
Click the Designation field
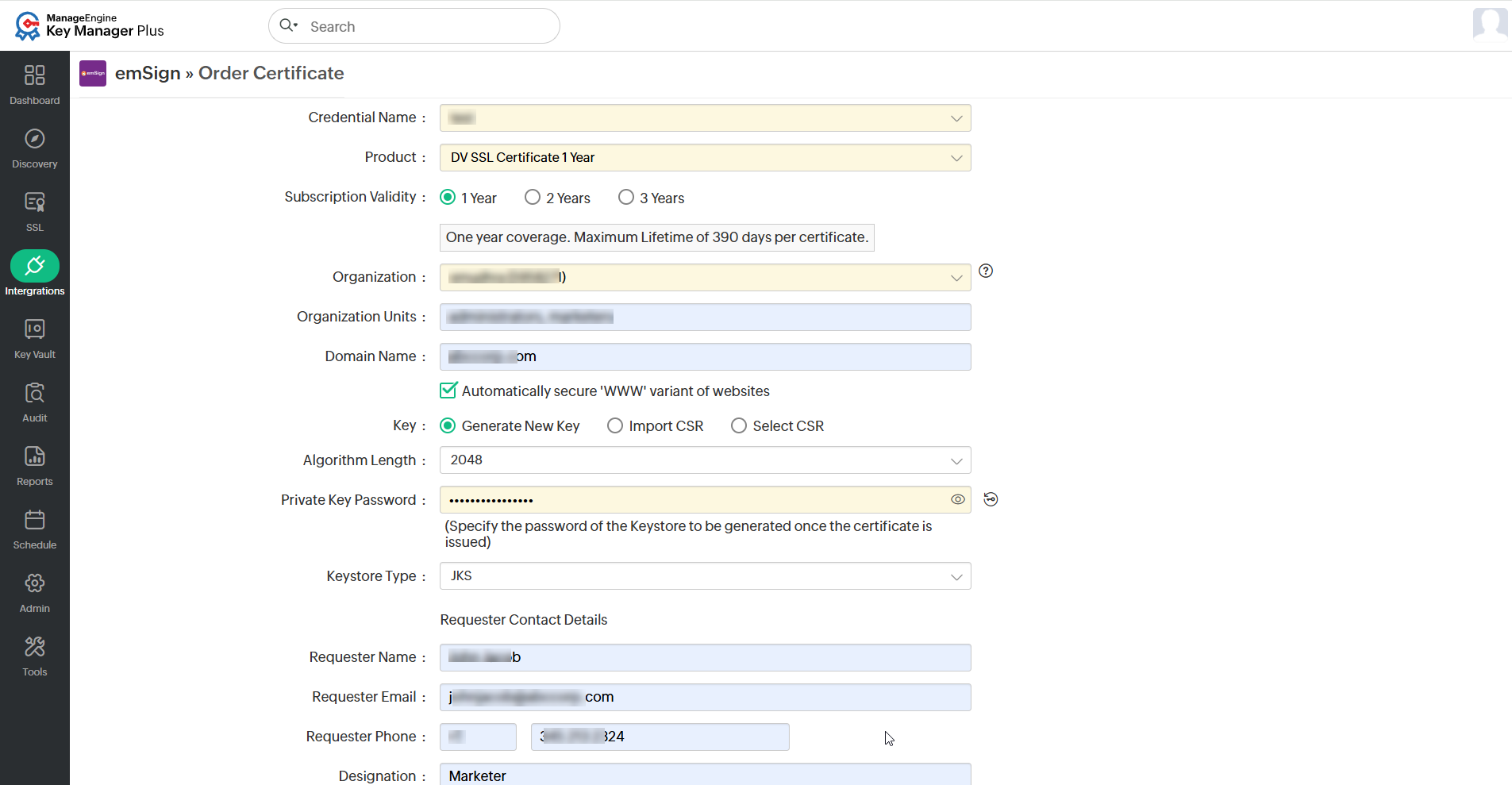(x=706, y=775)
